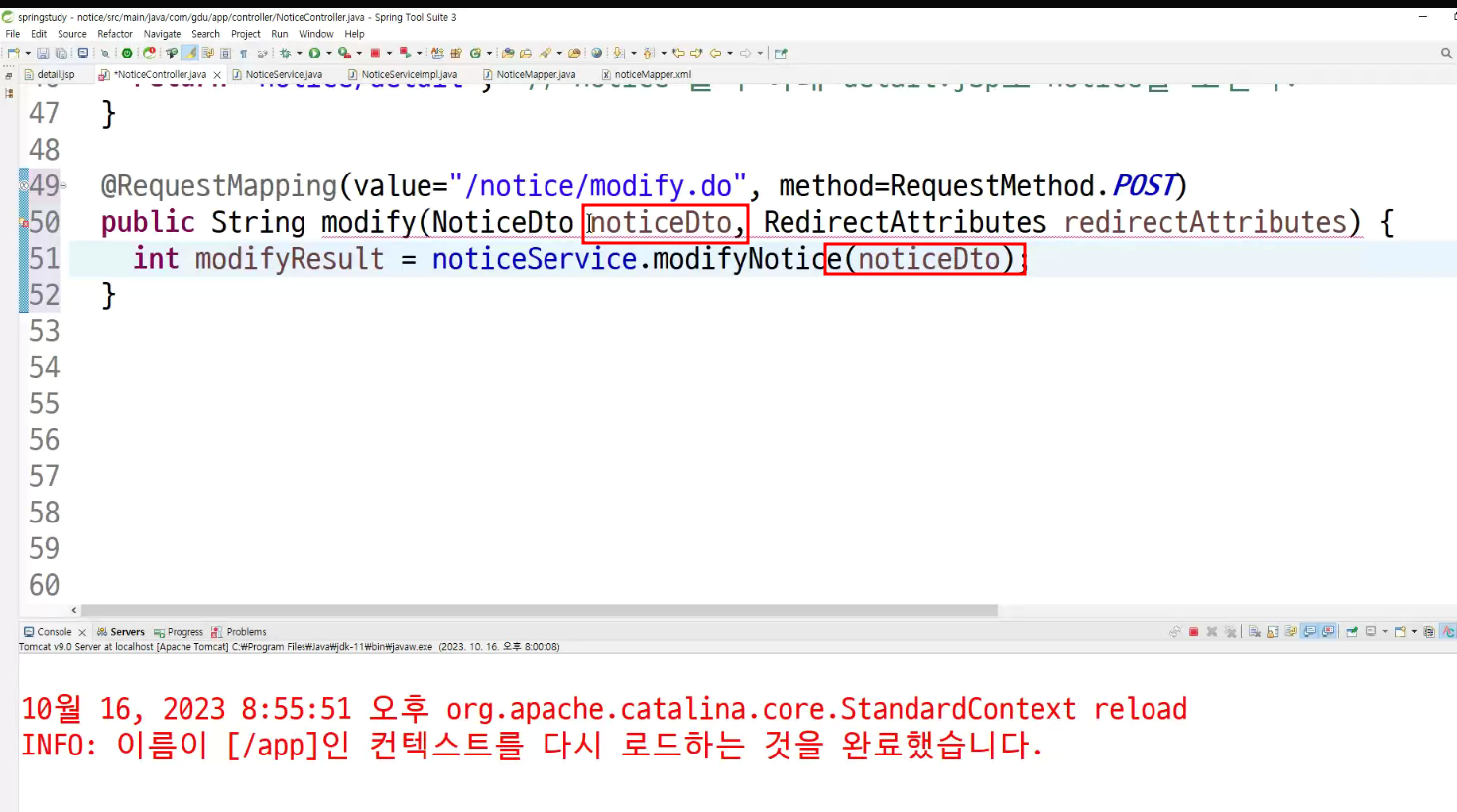Click the scroll-left arrow of horizontal scrollbar
Image resolution: width=1457 pixels, height=812 pixels.
pos(74,610)
